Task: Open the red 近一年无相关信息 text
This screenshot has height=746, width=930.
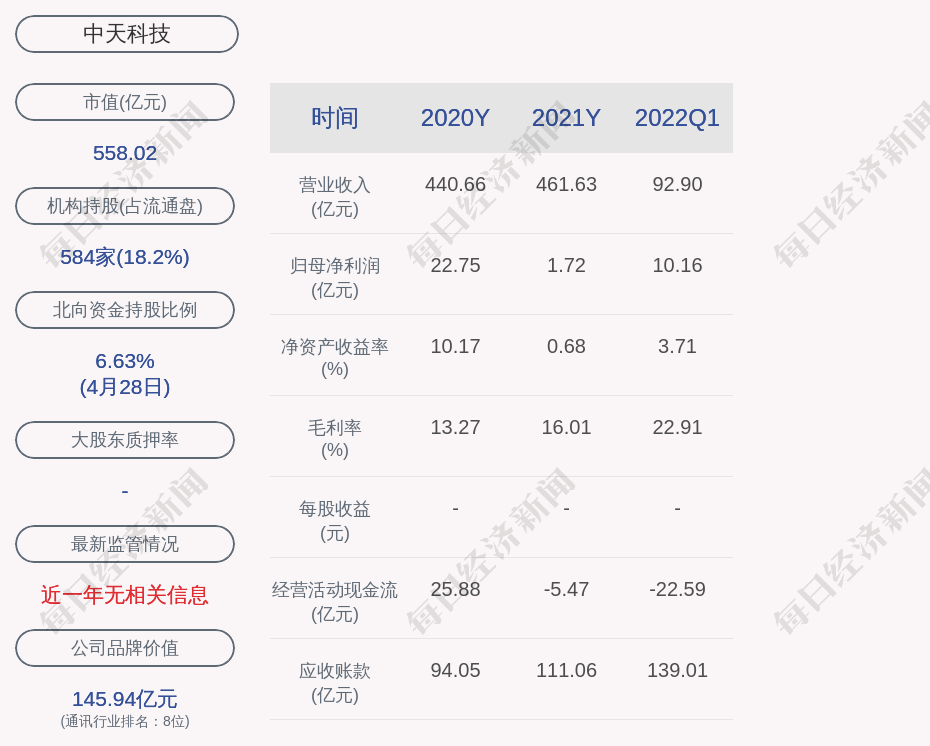Action: point(125,595)
